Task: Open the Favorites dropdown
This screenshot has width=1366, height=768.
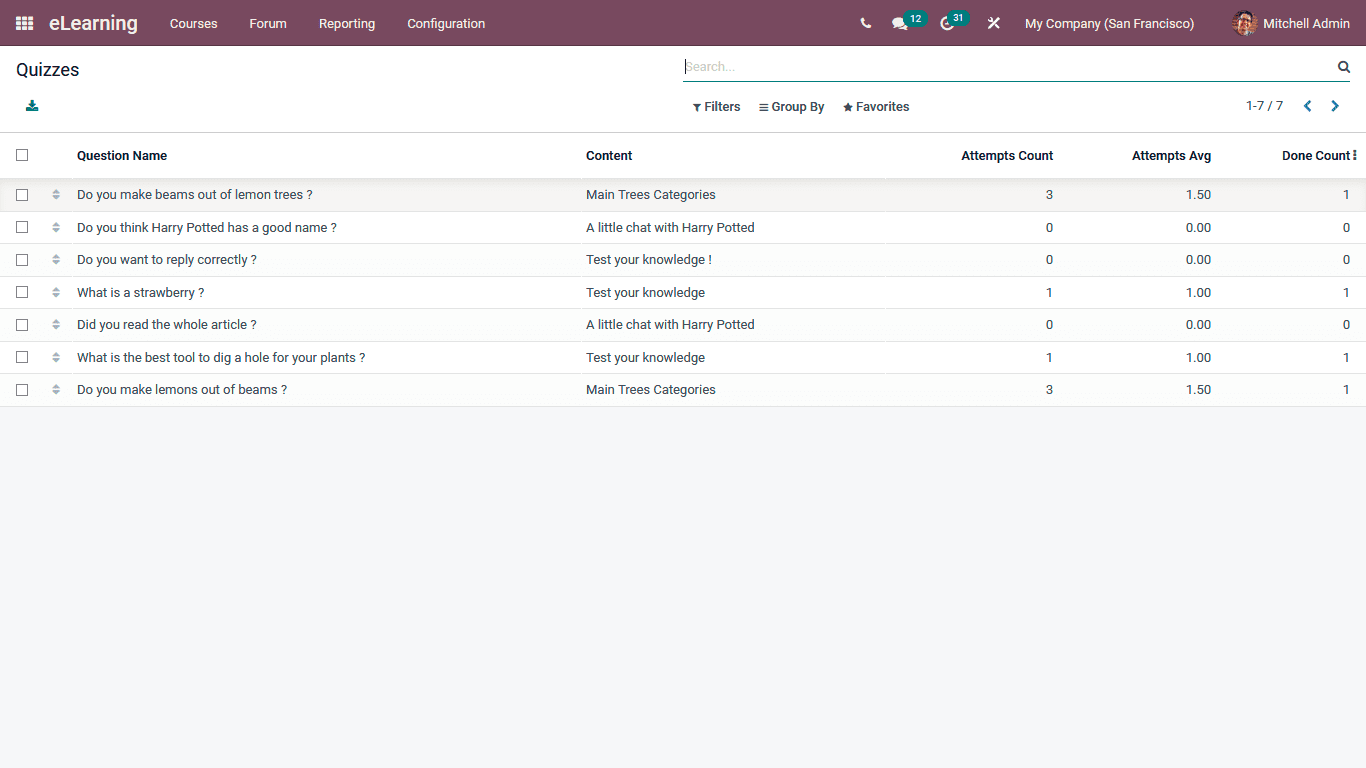Action: pyautogui.click(x=875, y=106)
